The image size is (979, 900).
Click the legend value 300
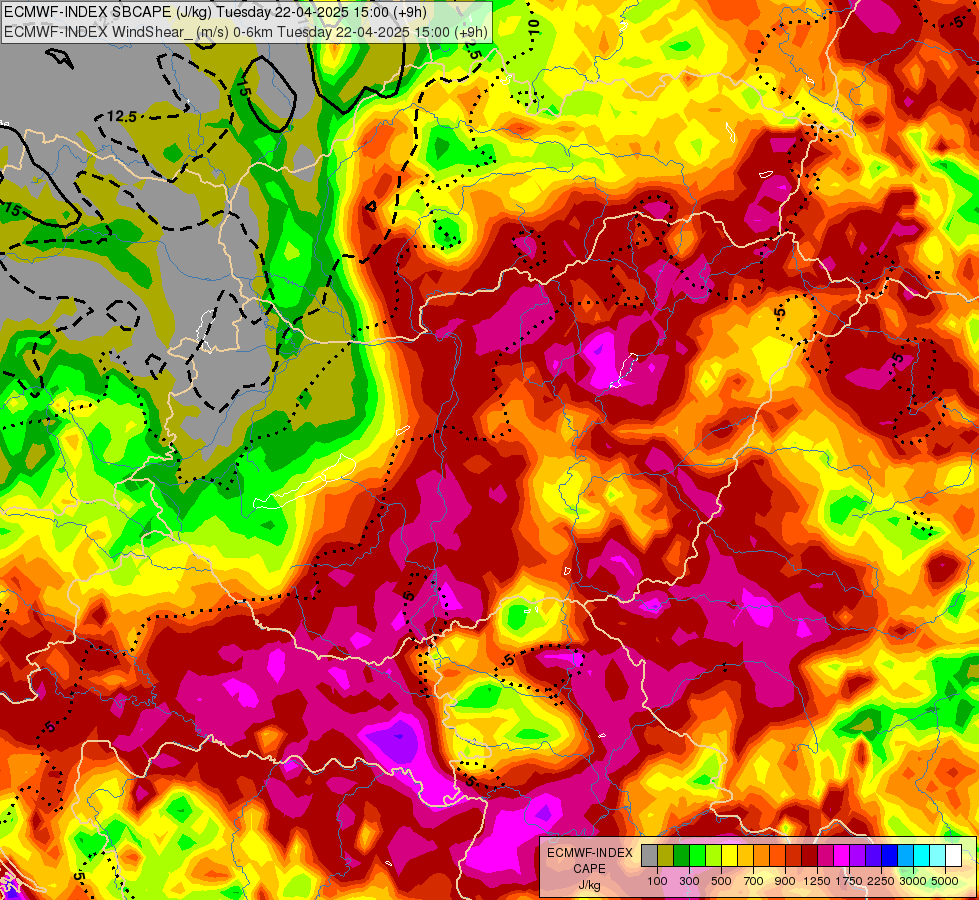(x=689, y=881)
